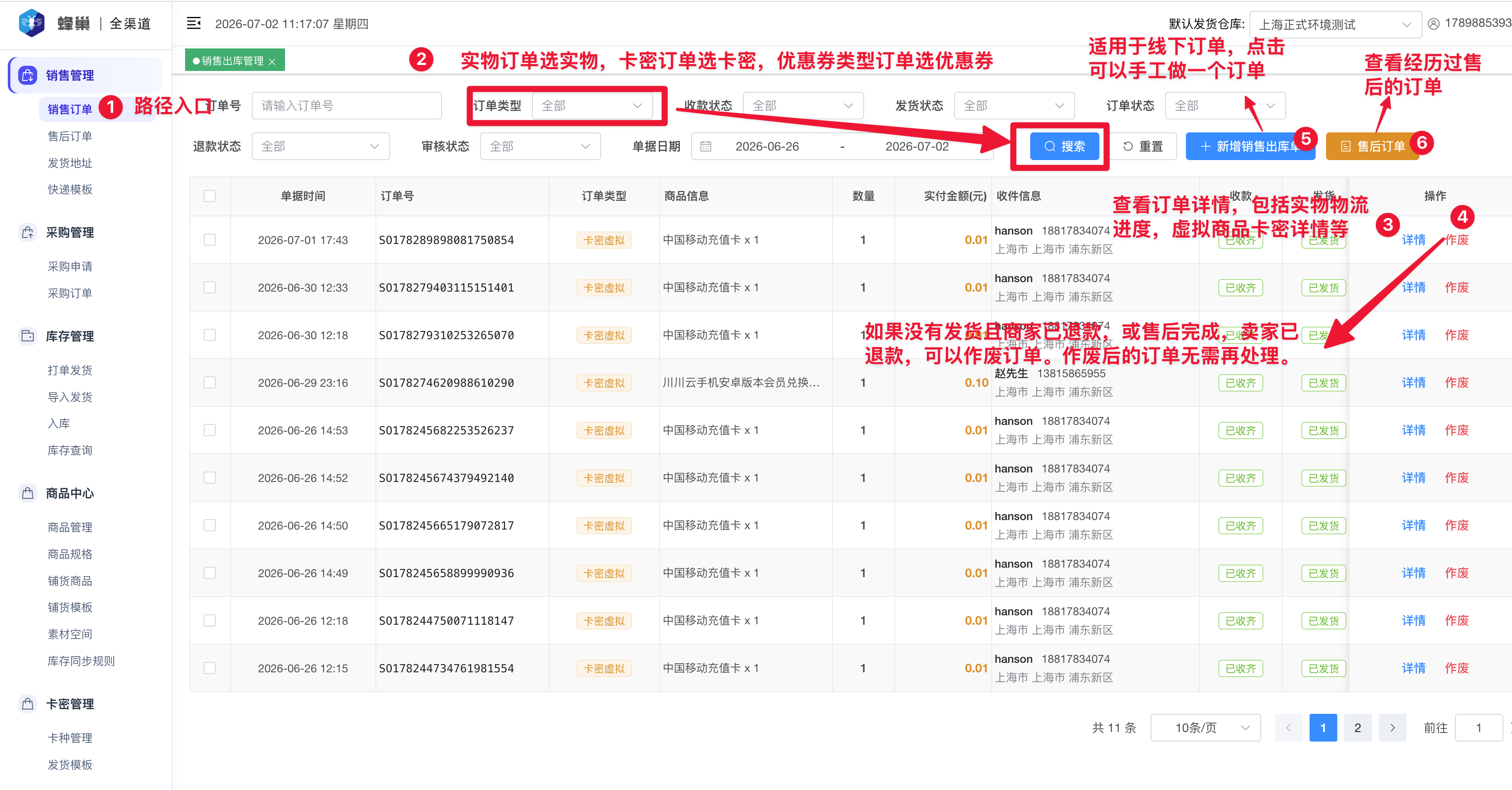Open 库存查询 in the sidebar

(x=70, y=450)
